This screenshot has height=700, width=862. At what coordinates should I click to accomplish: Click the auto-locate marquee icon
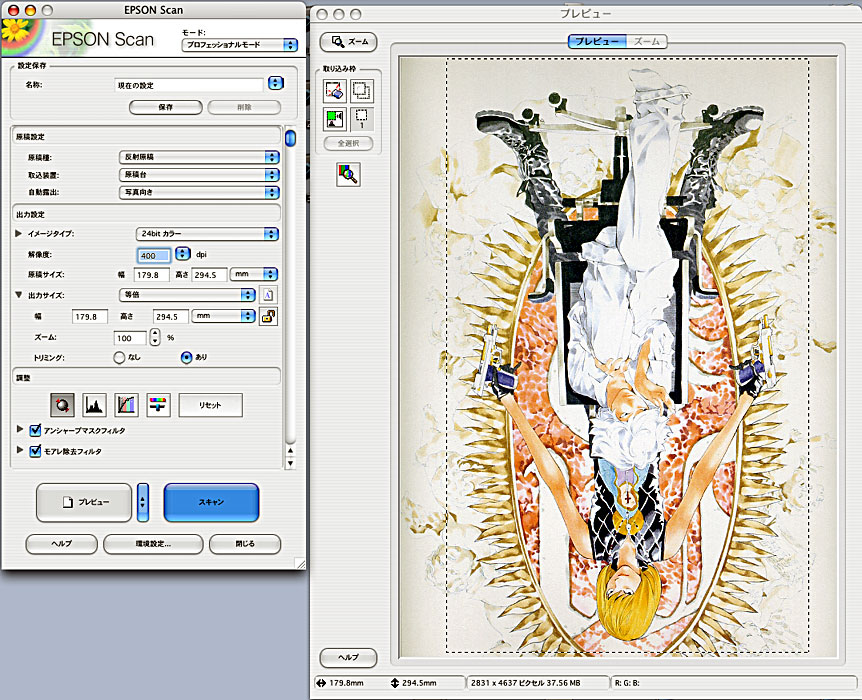click(x=335, y=119)
